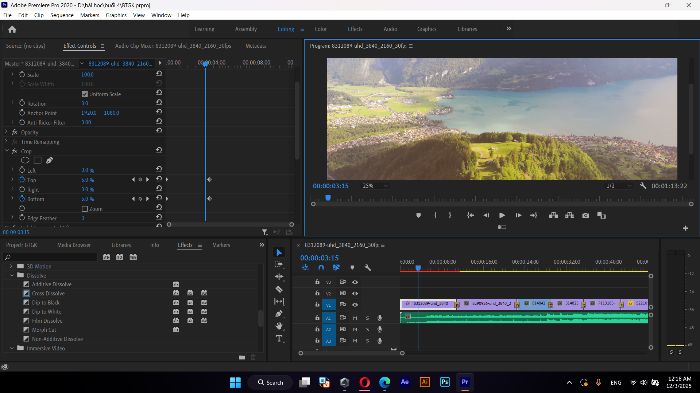The height and width of the screenshot is (393, 700).
Task: Toggle V1 track lock
Action: pos(317,305)
